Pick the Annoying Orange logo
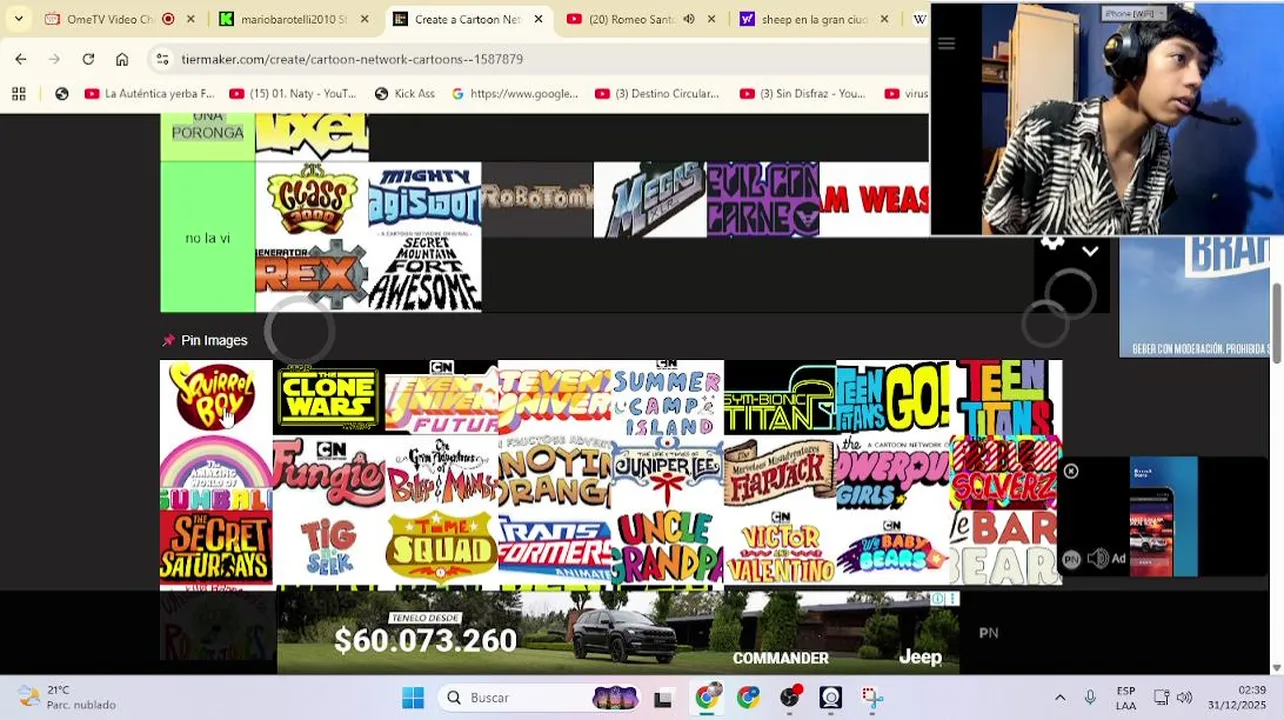The height and width of the screenshot is (720, 1284). click(554, 472)
